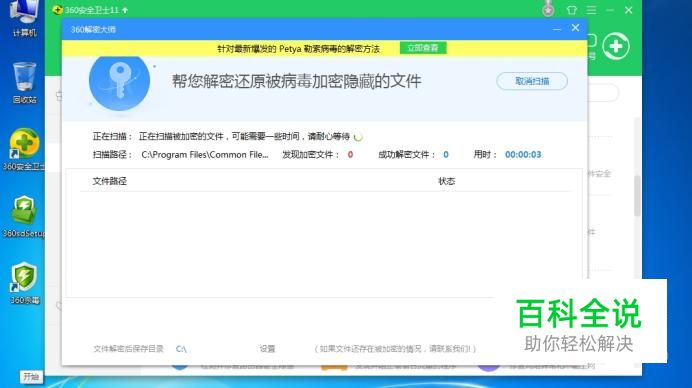Click the Windows 开始 start button
This screenshot has width=692, height=388.
pyautogui.click(x=31, y=377)
